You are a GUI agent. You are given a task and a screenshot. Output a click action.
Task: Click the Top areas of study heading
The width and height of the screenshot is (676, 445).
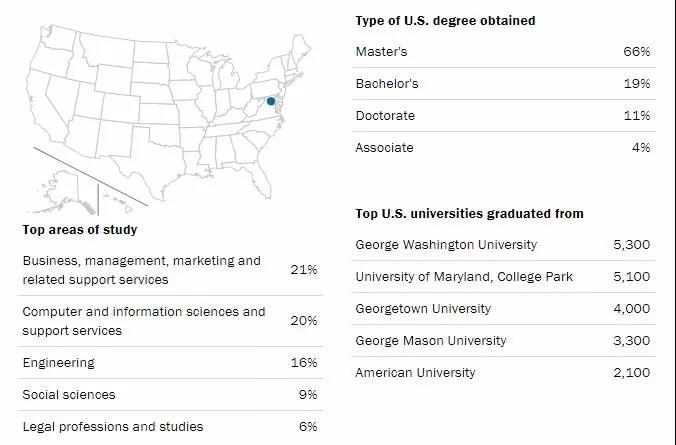pos(80,229)
